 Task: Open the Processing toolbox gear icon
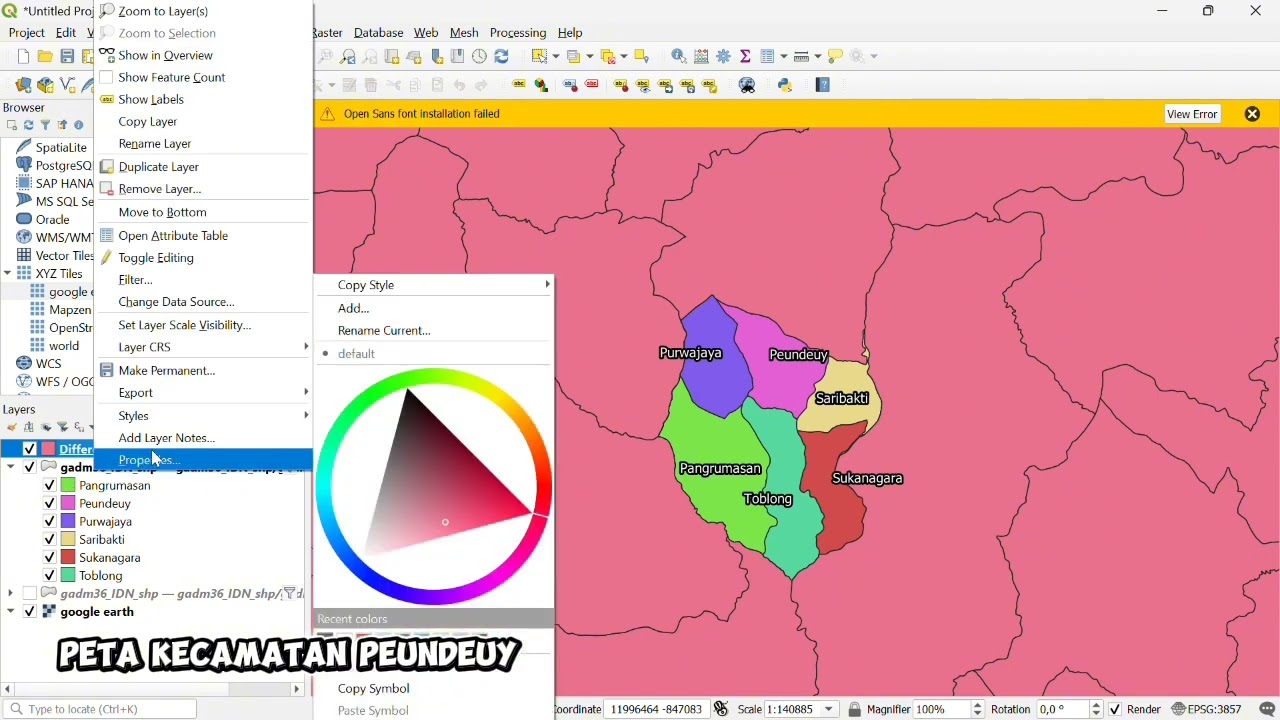click(x=724, y=57)
